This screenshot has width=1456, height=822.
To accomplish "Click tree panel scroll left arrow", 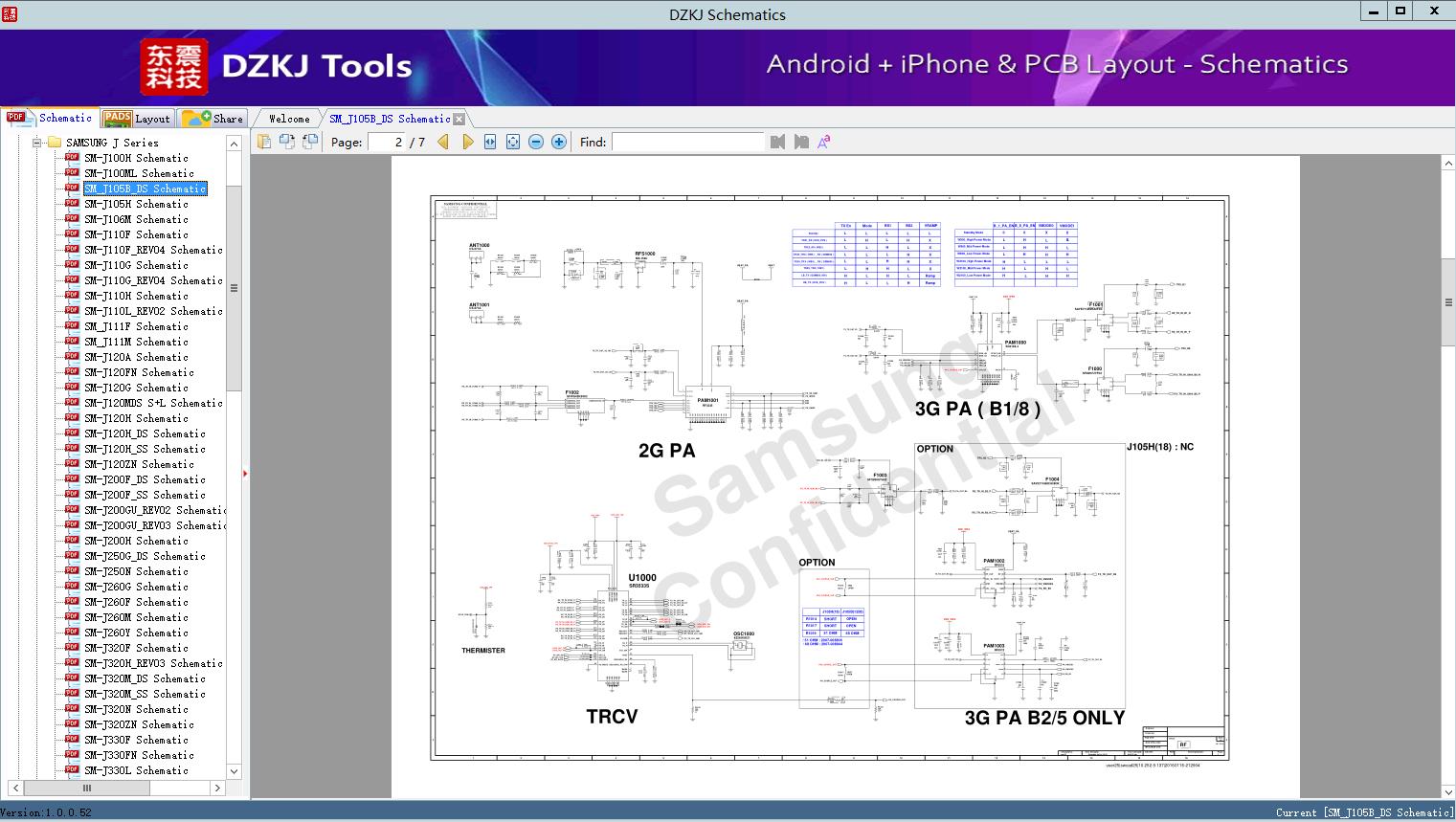I will pos(15,789).
